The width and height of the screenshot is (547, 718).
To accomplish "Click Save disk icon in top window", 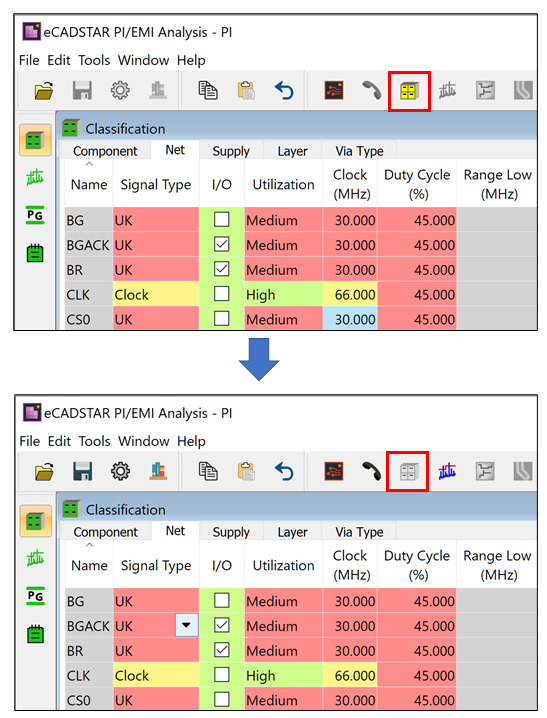I will tap(82, 91).
